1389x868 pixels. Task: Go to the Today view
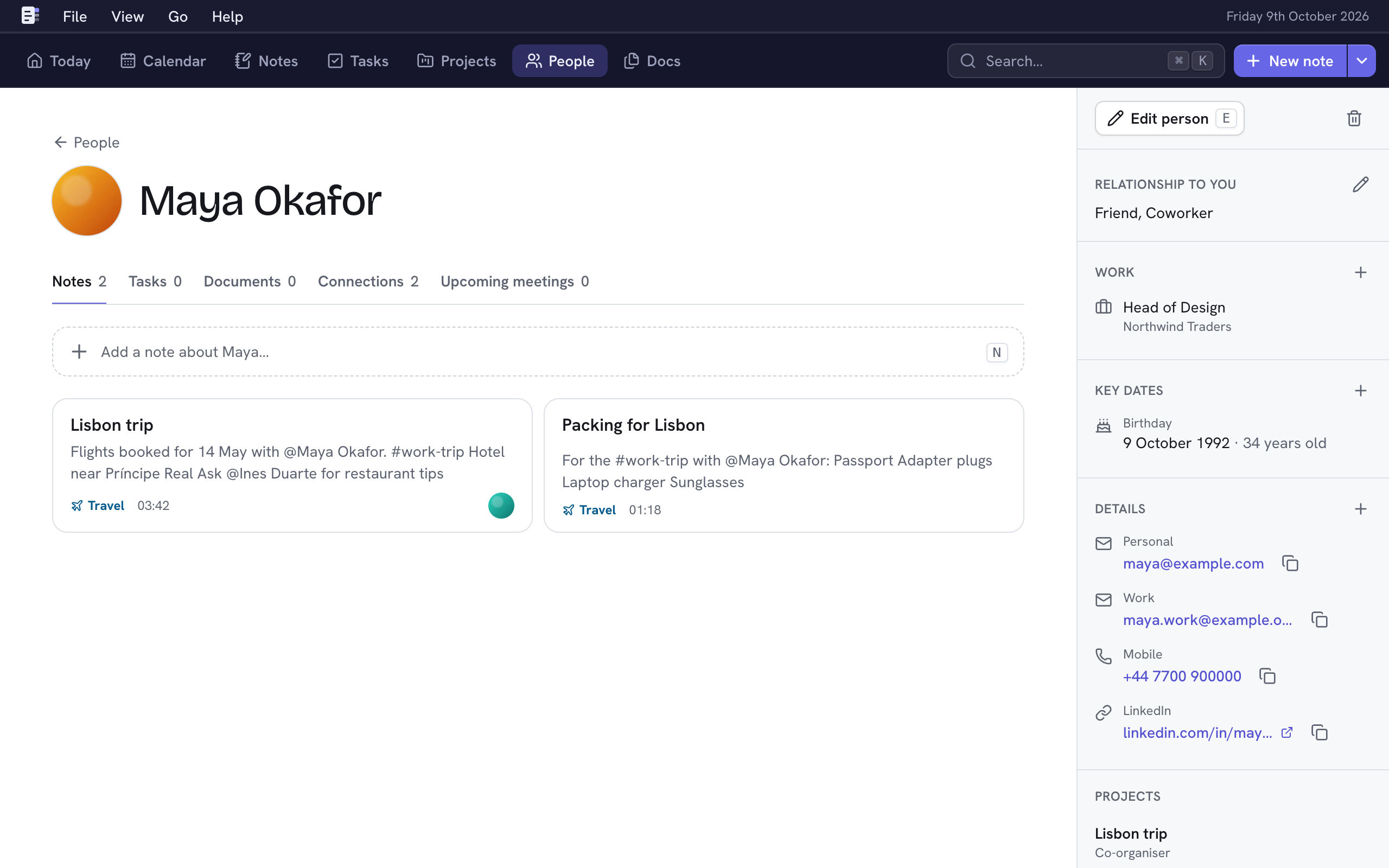(59, 61)
